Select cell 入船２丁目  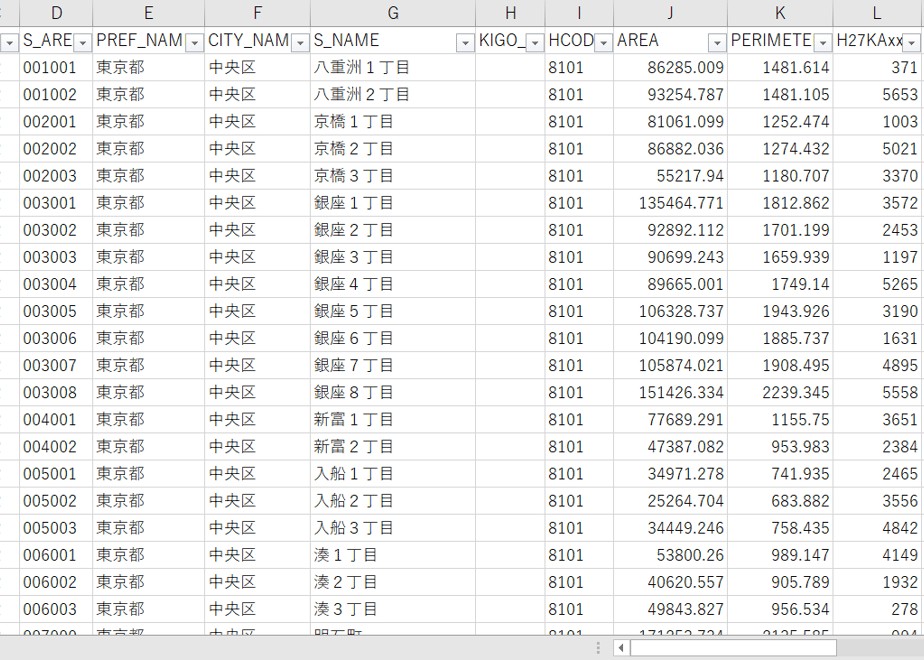point(393,501)
